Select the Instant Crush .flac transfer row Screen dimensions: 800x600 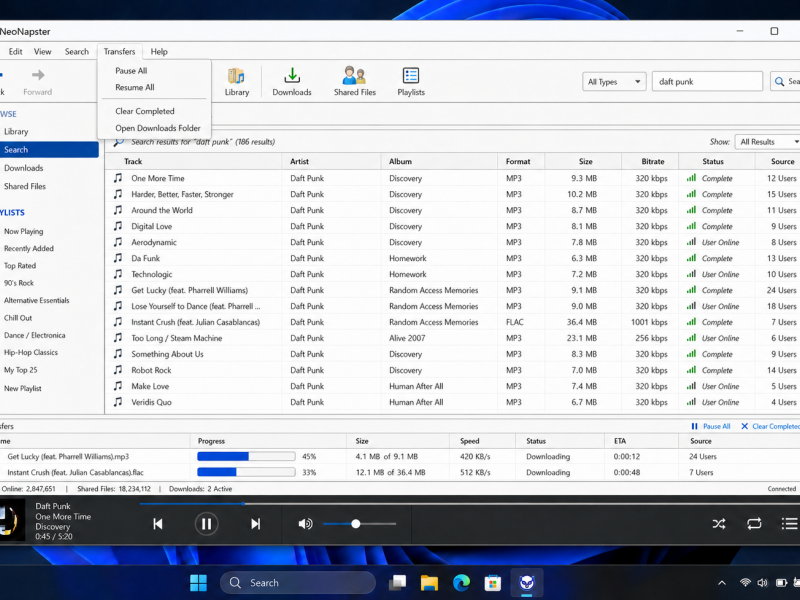(x=400, y=472)
